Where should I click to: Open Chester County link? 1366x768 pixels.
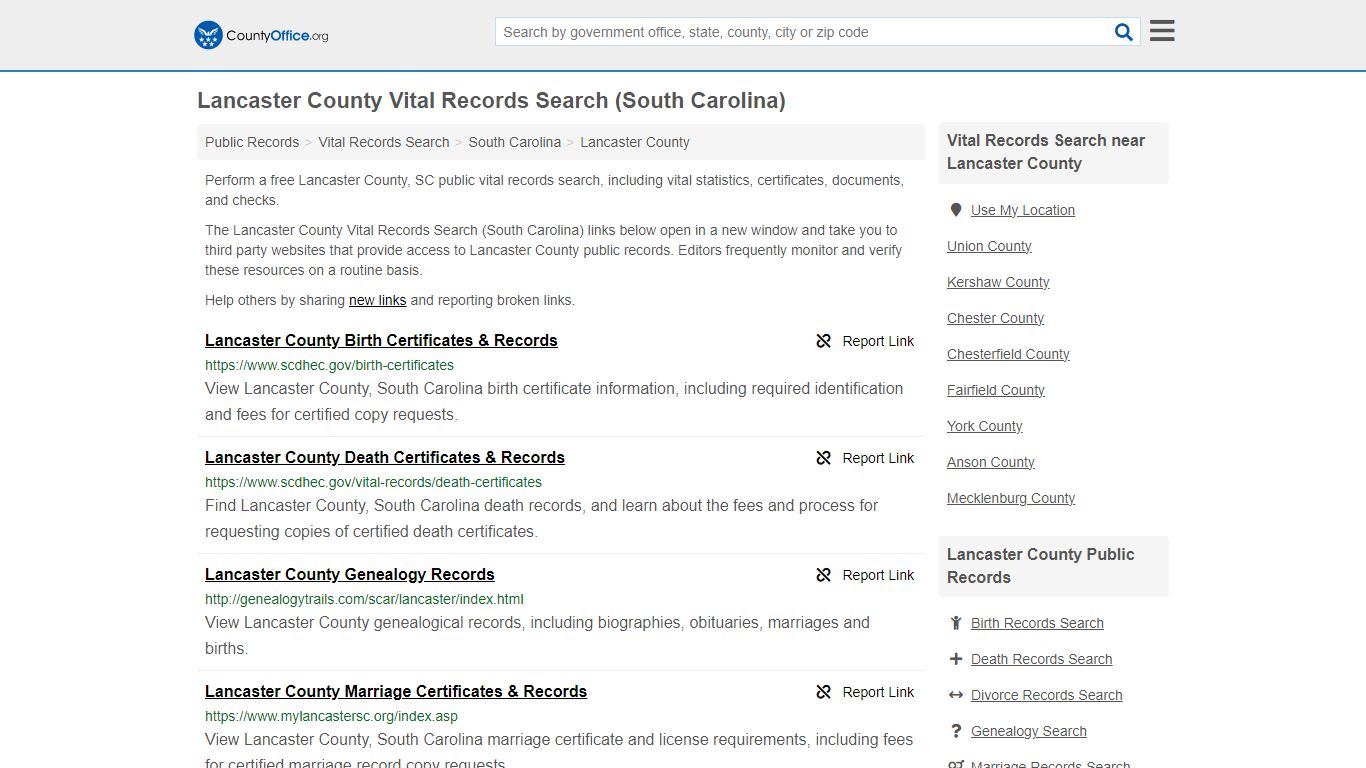point(995,318)
